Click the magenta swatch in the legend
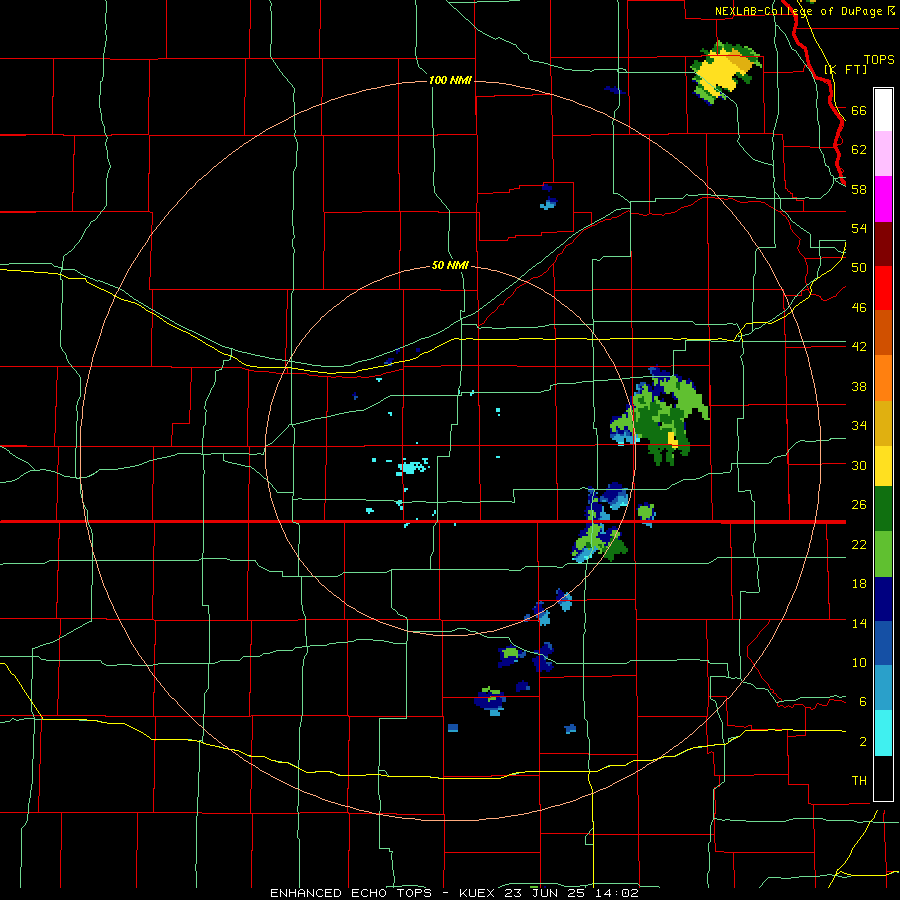This screenshot has width=900, height=900. 883,199
